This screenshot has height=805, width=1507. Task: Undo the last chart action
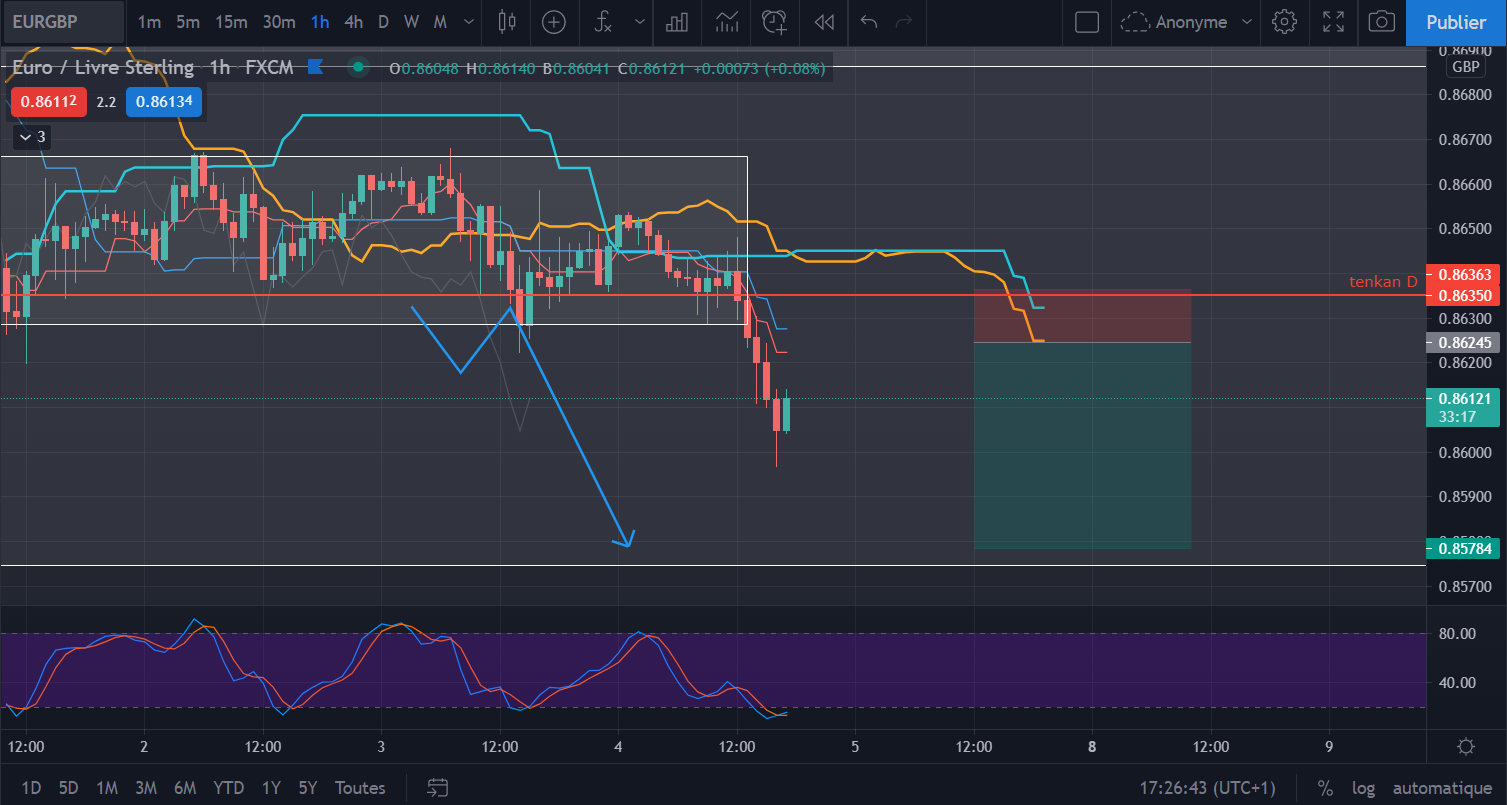pyautogui.click(x=869, y=22)
